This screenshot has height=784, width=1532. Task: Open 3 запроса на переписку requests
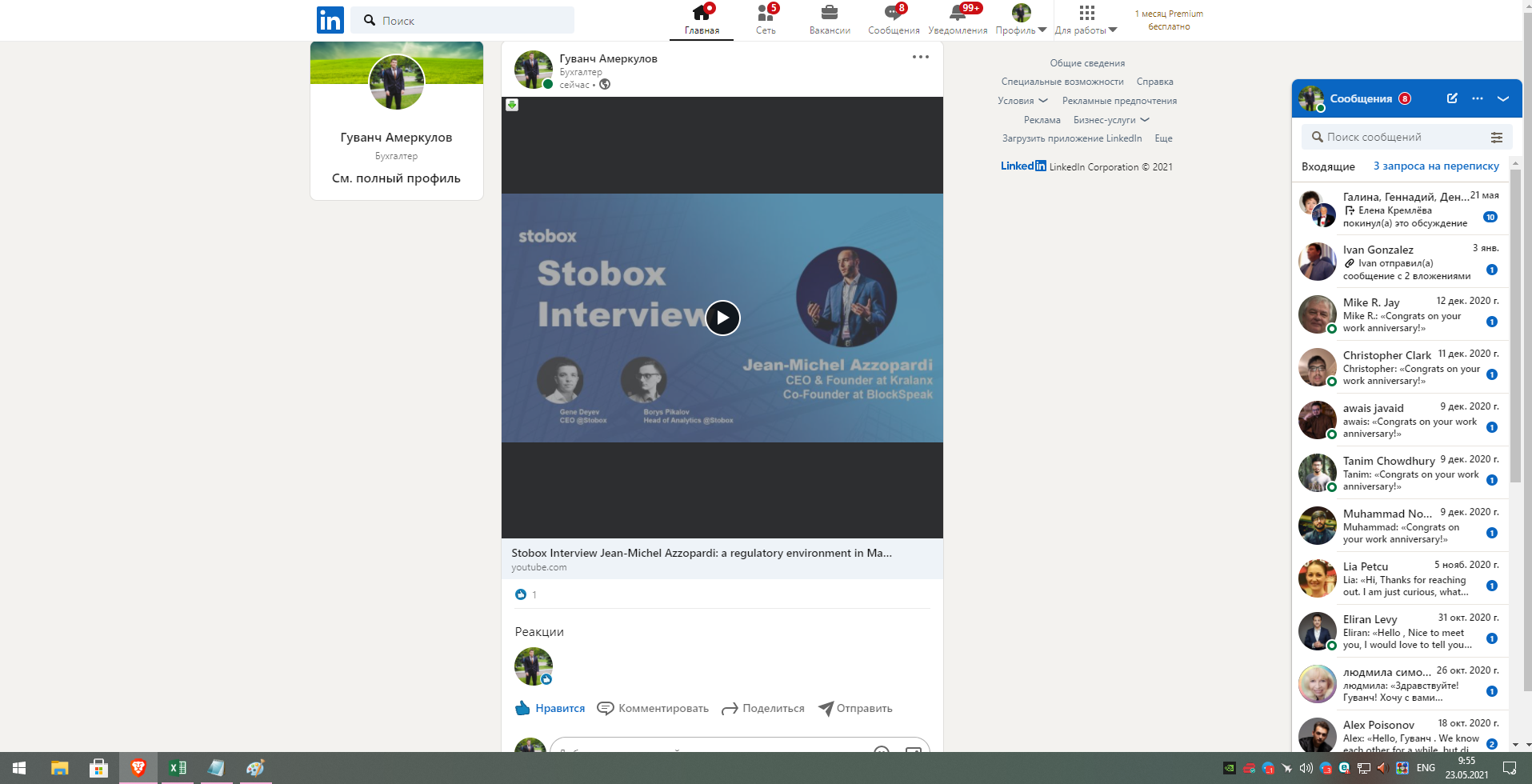[x=1436, y=166]
